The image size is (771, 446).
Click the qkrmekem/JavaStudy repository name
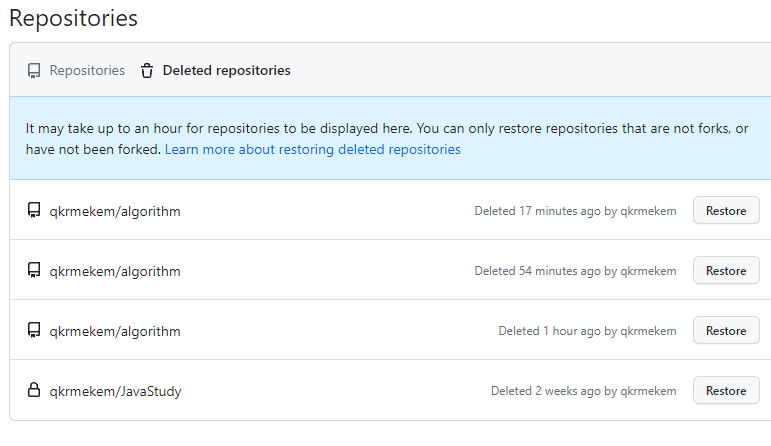(115, 391)
